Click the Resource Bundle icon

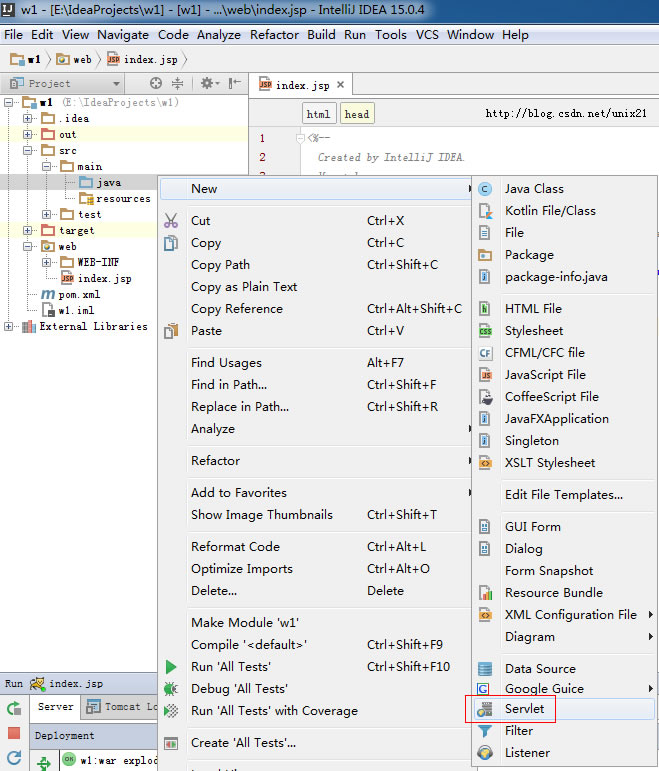[485, 593]
